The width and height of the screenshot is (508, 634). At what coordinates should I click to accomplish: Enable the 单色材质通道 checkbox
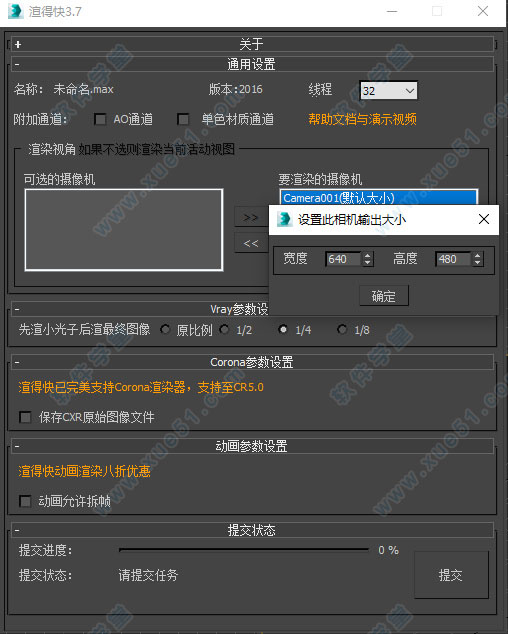[x=183, y=119]
